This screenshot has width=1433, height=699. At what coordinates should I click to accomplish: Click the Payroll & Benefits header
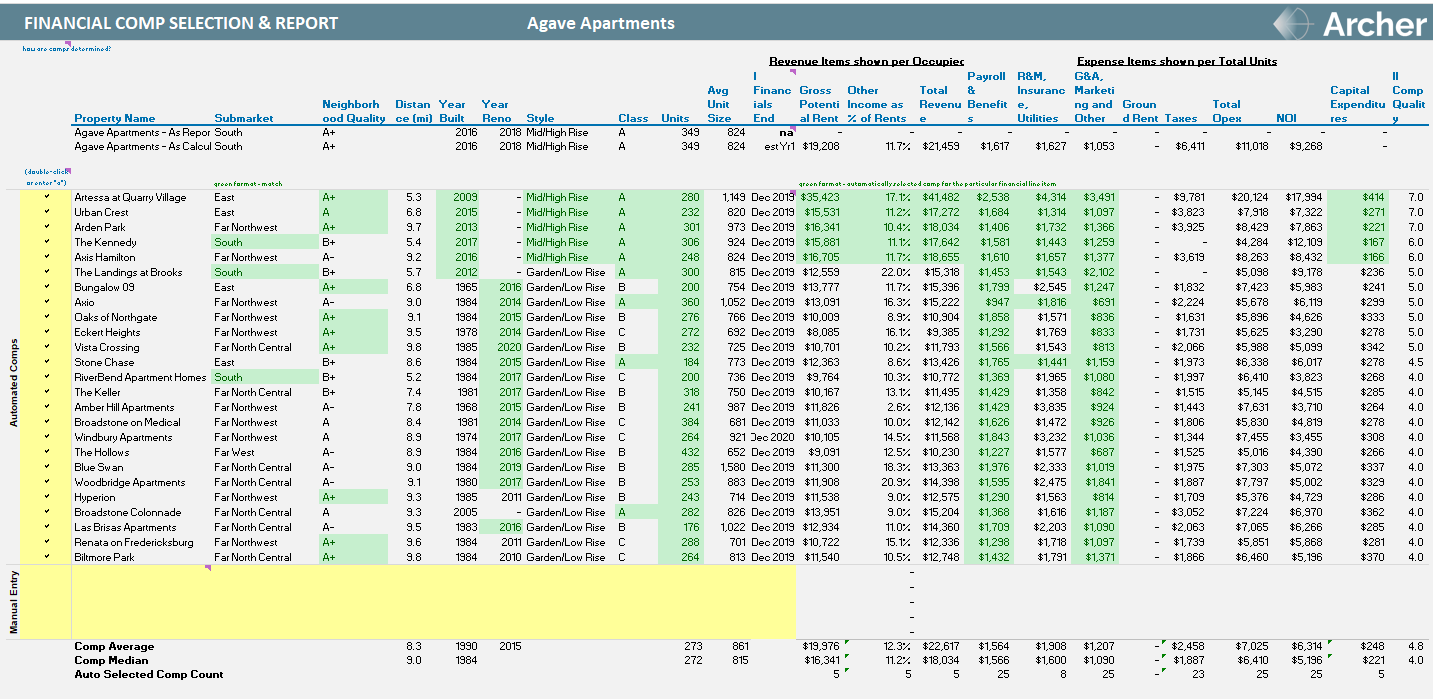988,97
